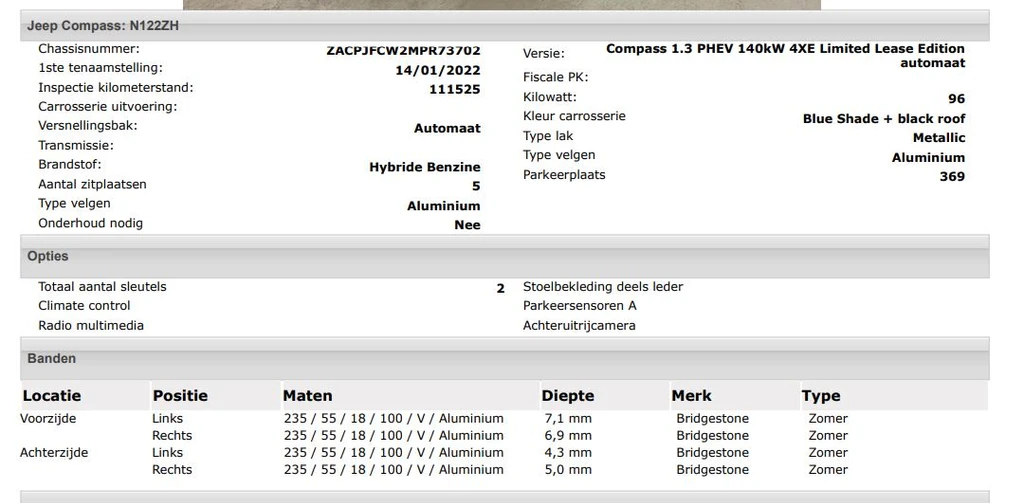Click the Achteruitrijcamera option
The height and width of the screenshot is (503, 1024).
[579, 325]
